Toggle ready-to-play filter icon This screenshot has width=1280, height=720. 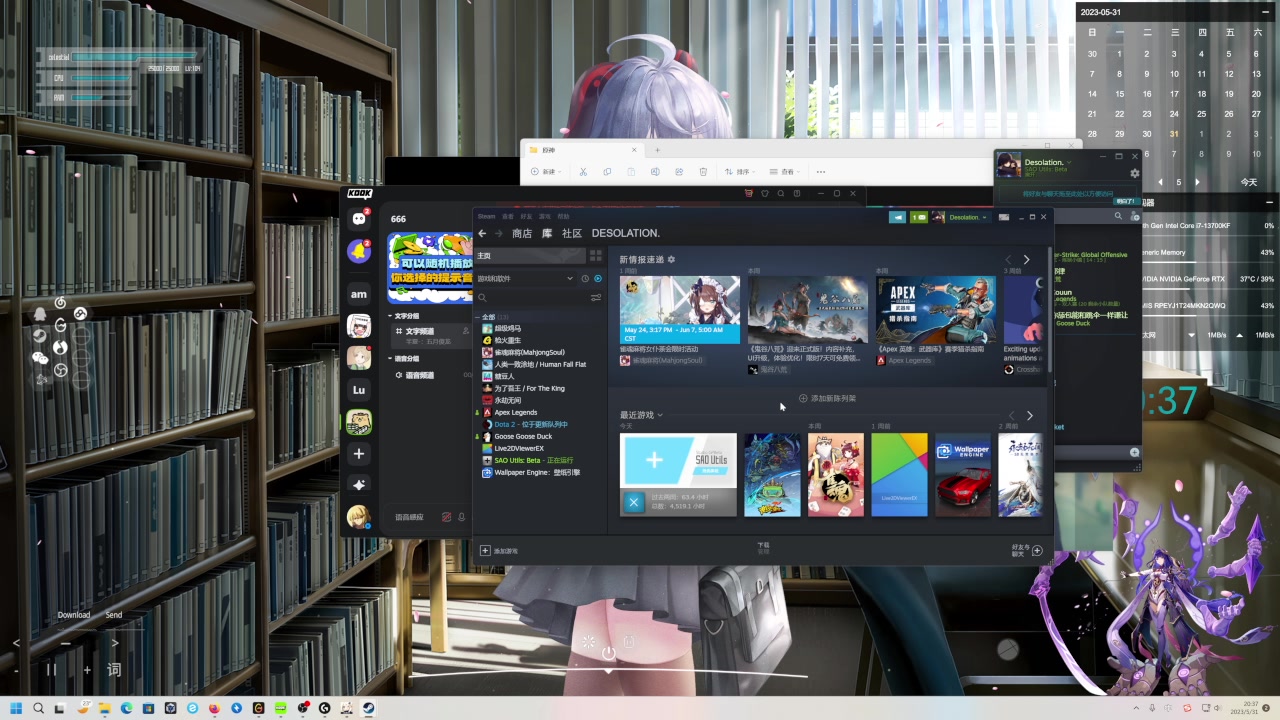(x=598, y=279)
